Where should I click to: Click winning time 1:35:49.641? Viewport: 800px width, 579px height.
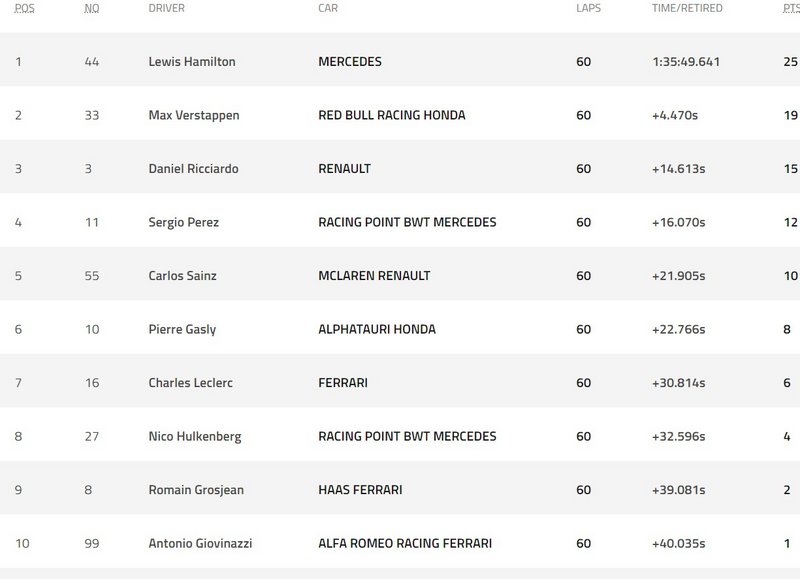[x=685, y=62]
